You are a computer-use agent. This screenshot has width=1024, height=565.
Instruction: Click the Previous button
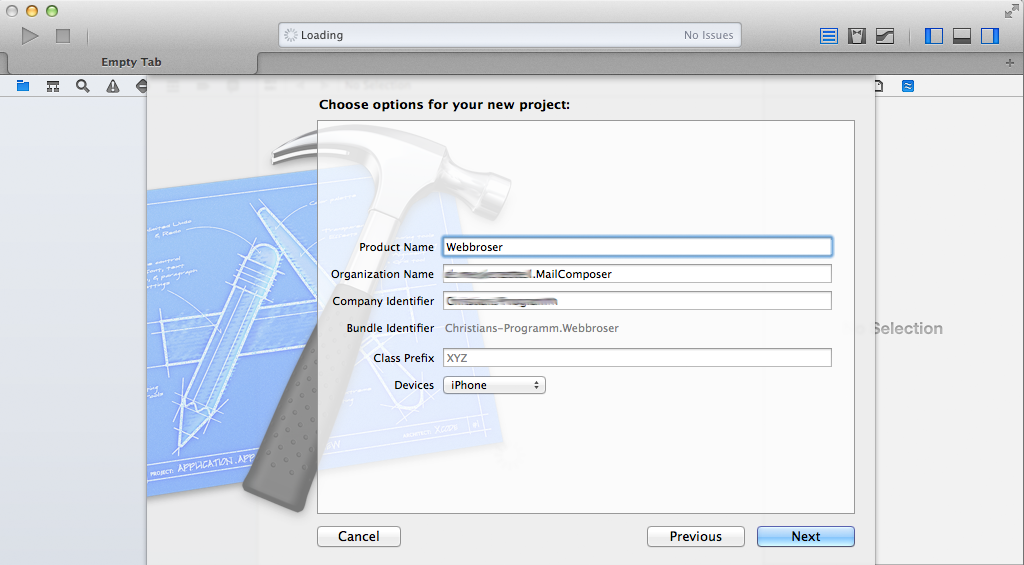696,536
